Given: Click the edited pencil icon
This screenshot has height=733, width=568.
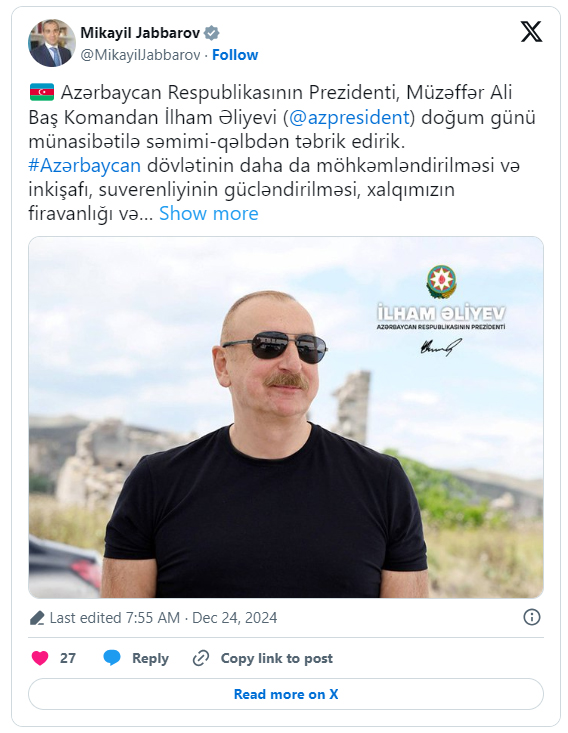Looking at the screenshot, I should pos(37,618).
